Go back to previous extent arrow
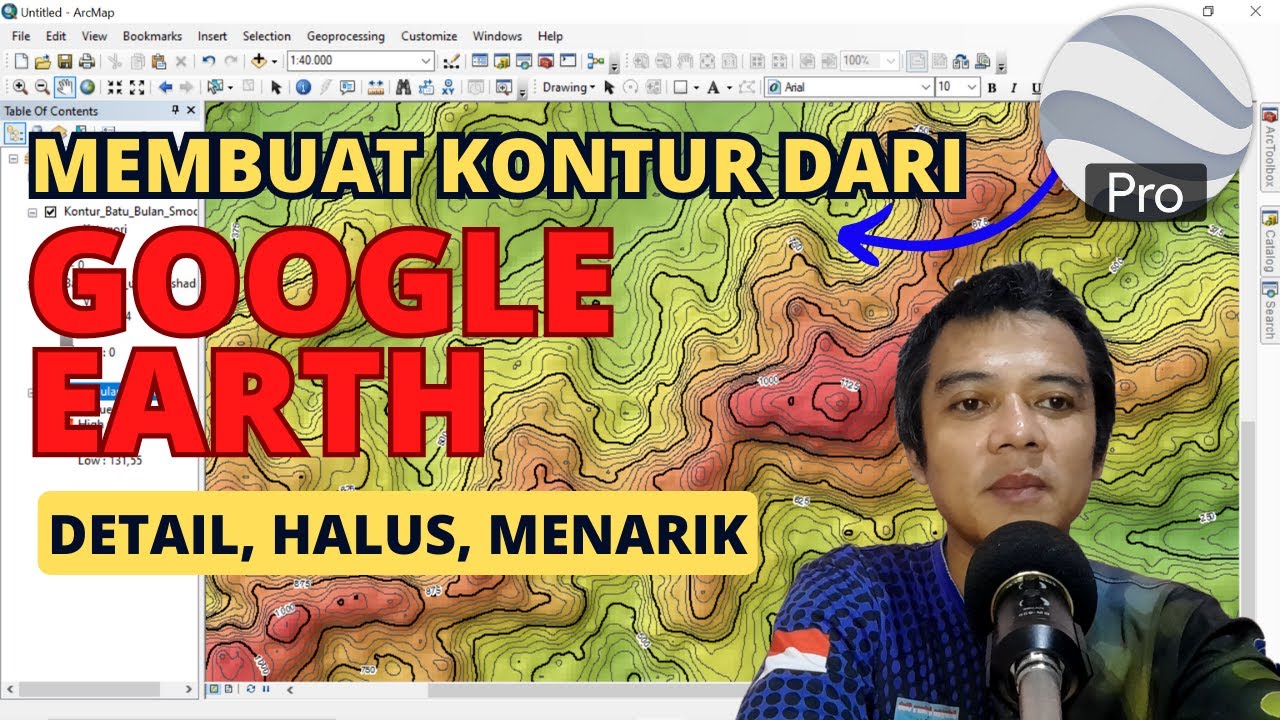 coord(165,87)
